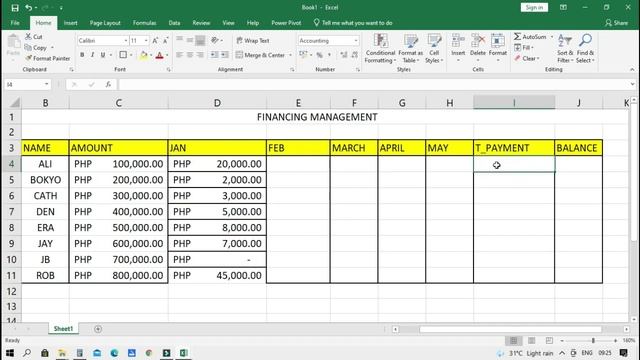
Task: Switch to the Power Pivot tab
Action: (x=286, y=23)
